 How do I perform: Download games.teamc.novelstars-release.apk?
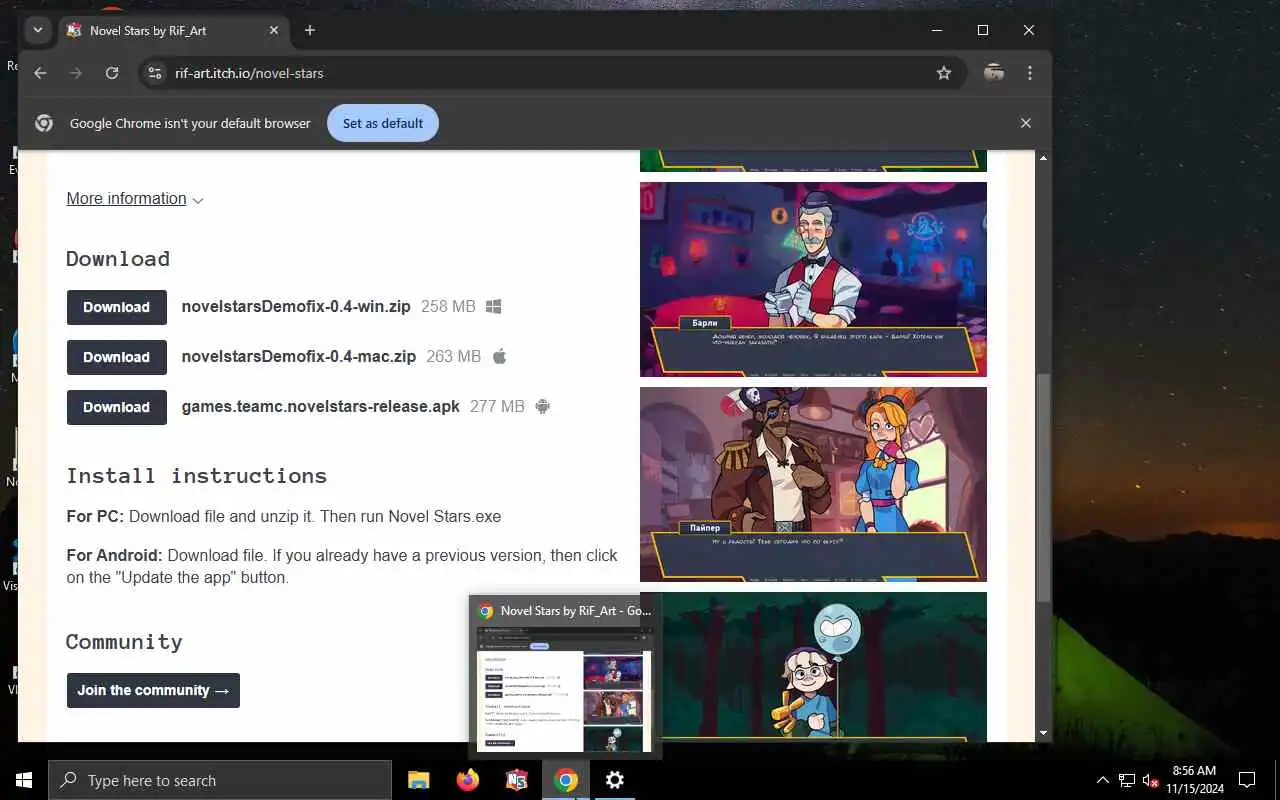coord(117,407)
